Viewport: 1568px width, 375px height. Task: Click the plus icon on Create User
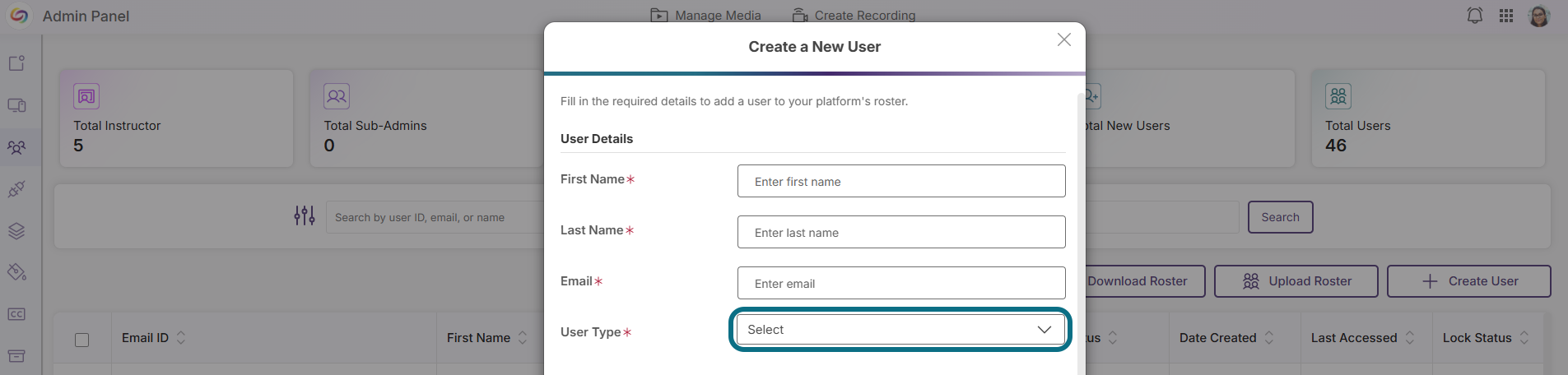tap(1431, 281)
